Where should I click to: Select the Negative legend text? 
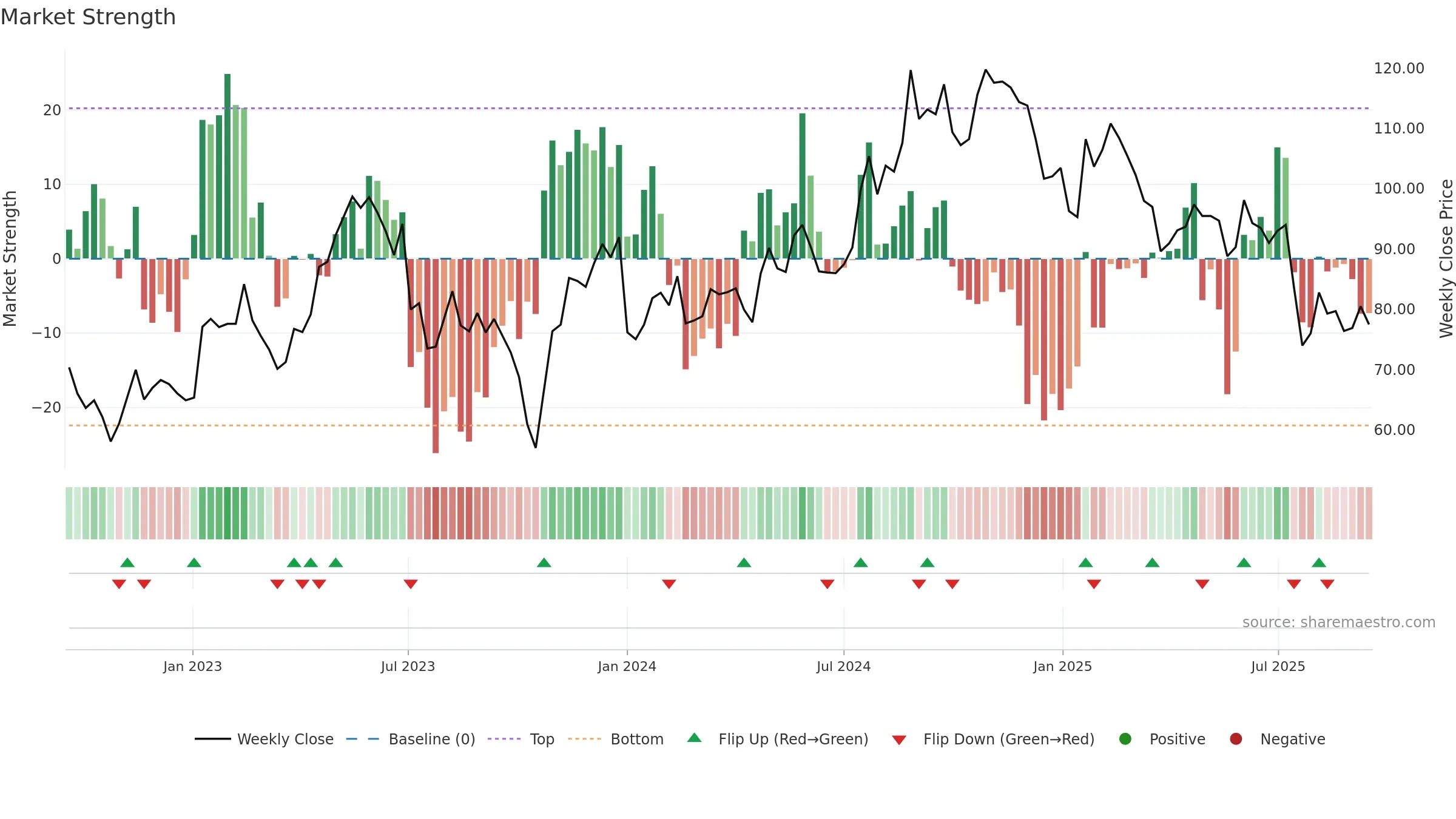click(1293, 740)
